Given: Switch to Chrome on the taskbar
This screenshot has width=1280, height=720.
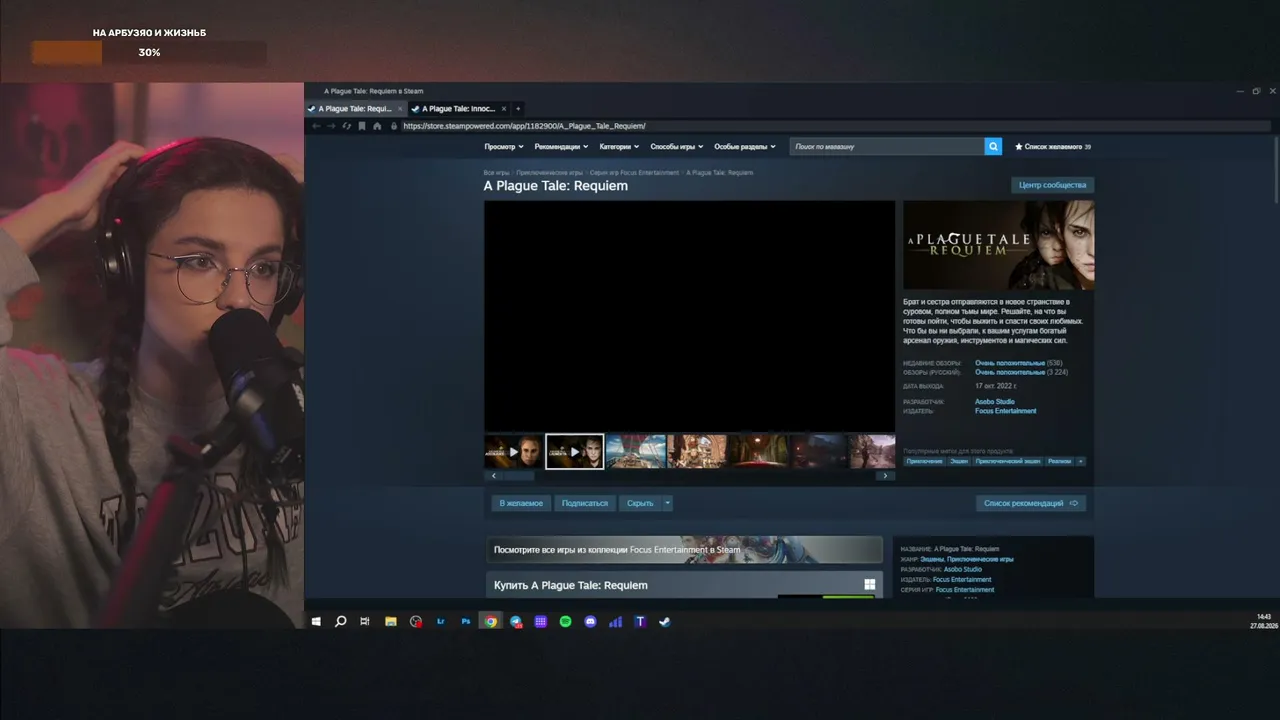Looking at the screenshot, I should coord(490,621).
